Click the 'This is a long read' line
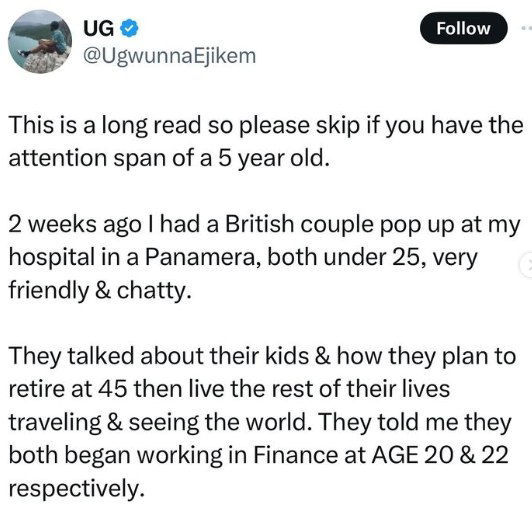This screenshot has height=518, width=532. tap(266, 125)
